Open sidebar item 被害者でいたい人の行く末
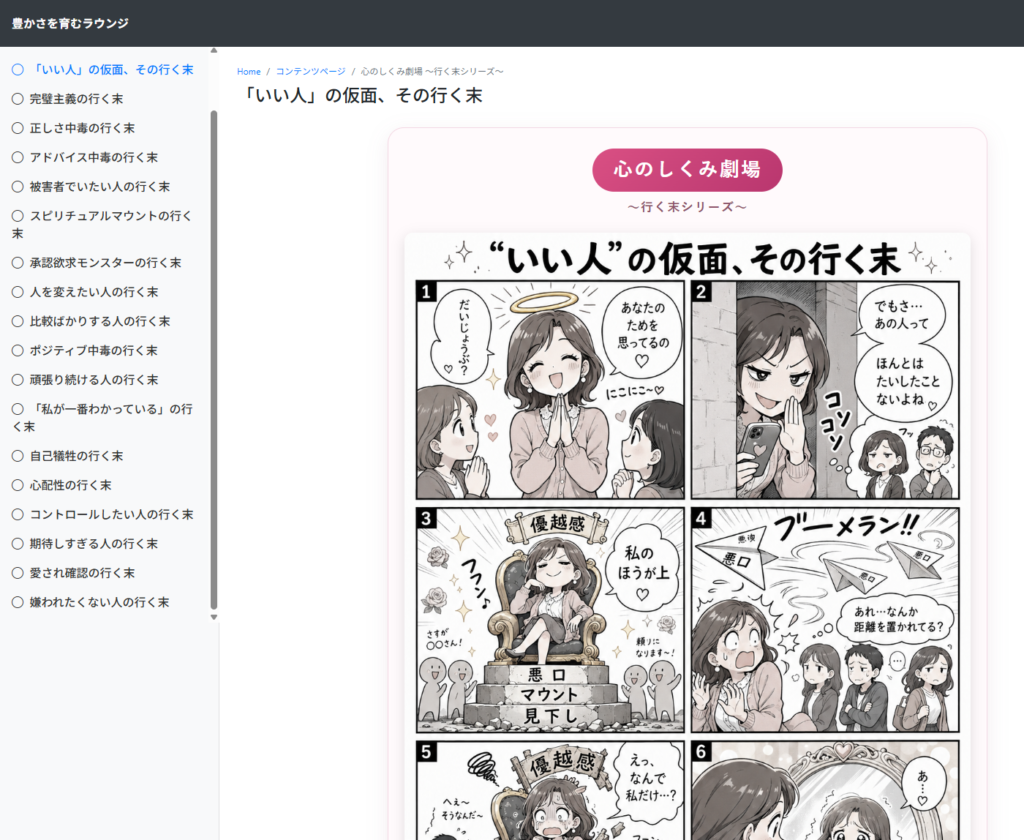The image size is (1024, 840). point(100,187)
